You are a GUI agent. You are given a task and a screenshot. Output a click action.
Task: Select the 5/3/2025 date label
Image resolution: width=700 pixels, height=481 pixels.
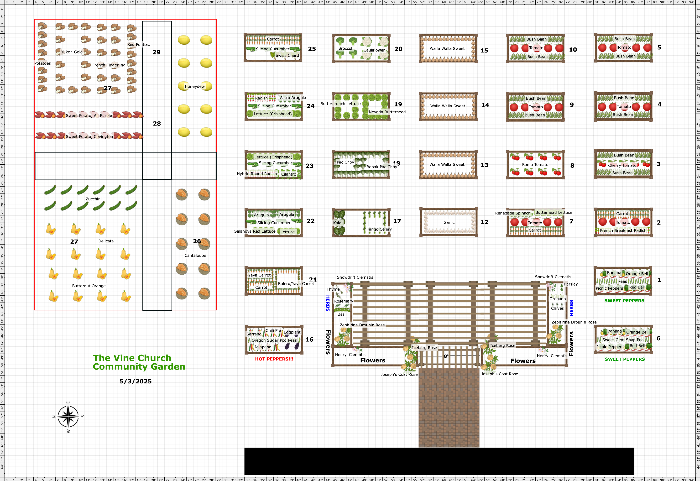click(x=135, y=381)
